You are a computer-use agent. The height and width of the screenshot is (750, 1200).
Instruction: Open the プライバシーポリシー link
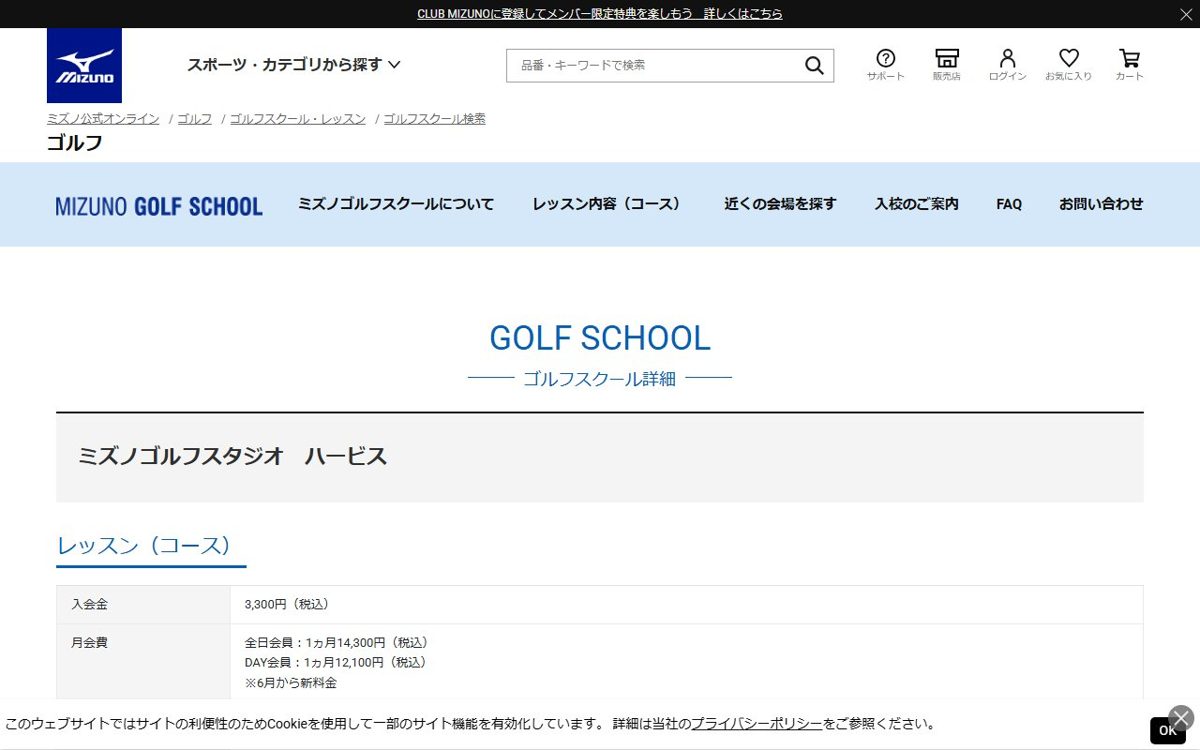[756, 724]
